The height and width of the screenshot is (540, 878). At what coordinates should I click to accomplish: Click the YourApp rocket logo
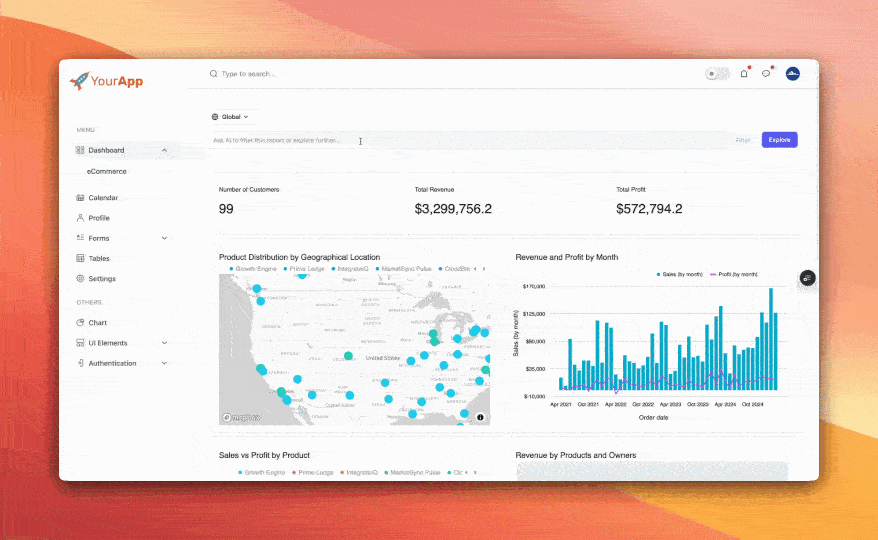click(x=80, y=79)
